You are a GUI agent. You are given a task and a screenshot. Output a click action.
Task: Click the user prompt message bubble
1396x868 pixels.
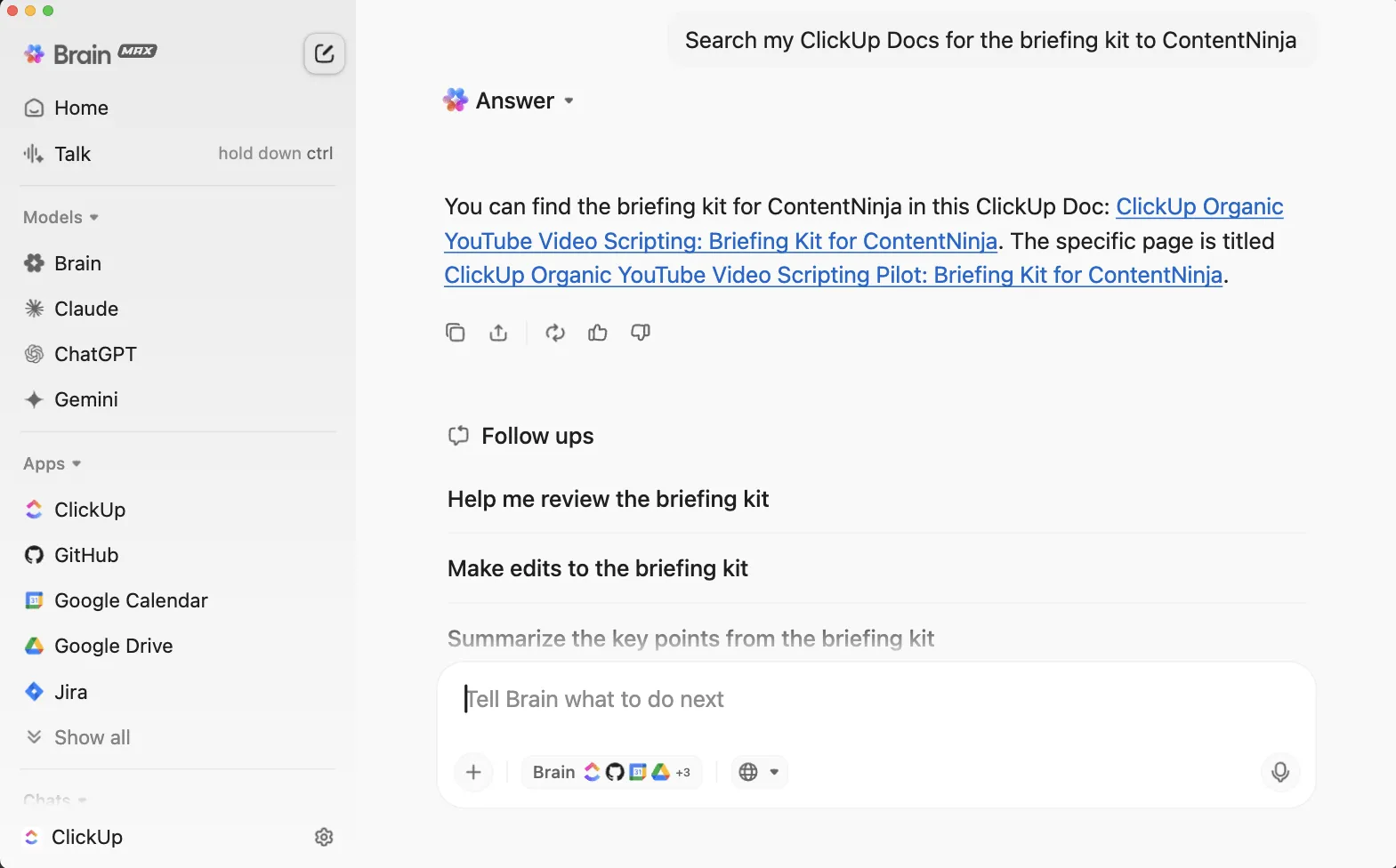coord(991,40)
